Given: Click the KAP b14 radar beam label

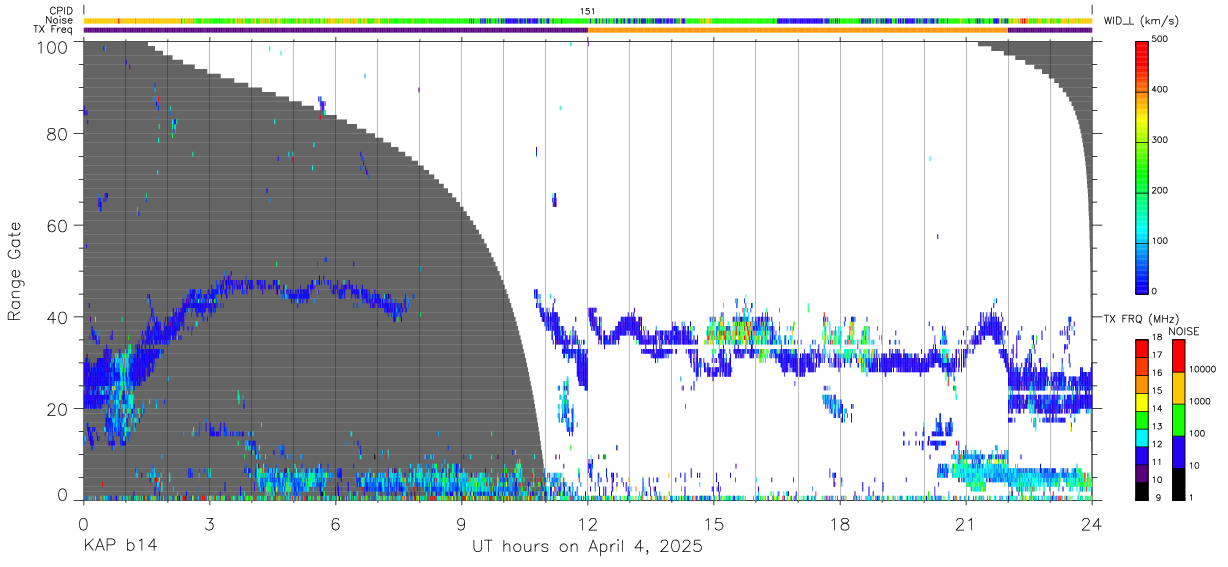Looking at the screenshot, I should (x=120, y=547).
